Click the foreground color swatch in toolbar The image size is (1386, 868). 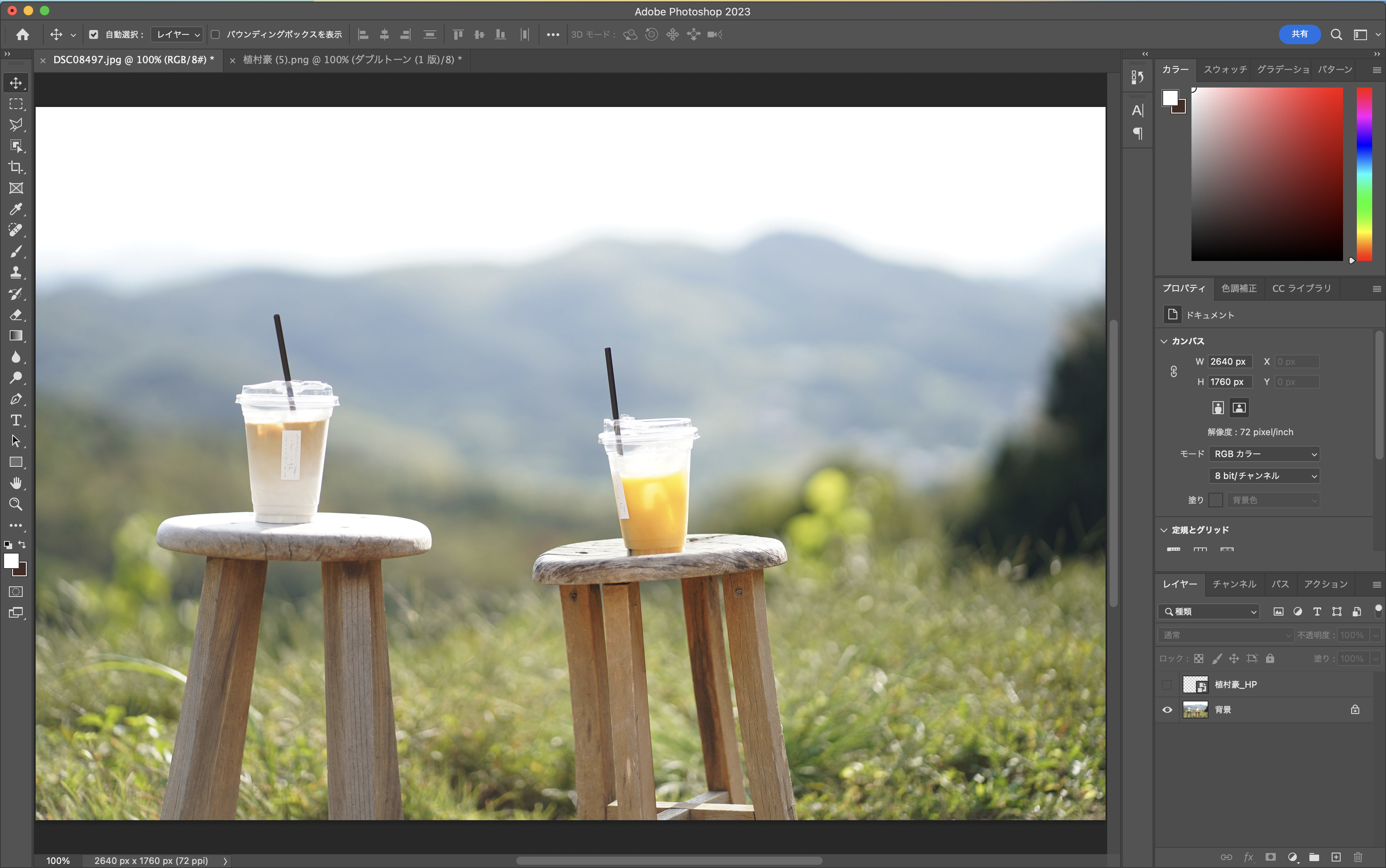[x=11, y=561]
